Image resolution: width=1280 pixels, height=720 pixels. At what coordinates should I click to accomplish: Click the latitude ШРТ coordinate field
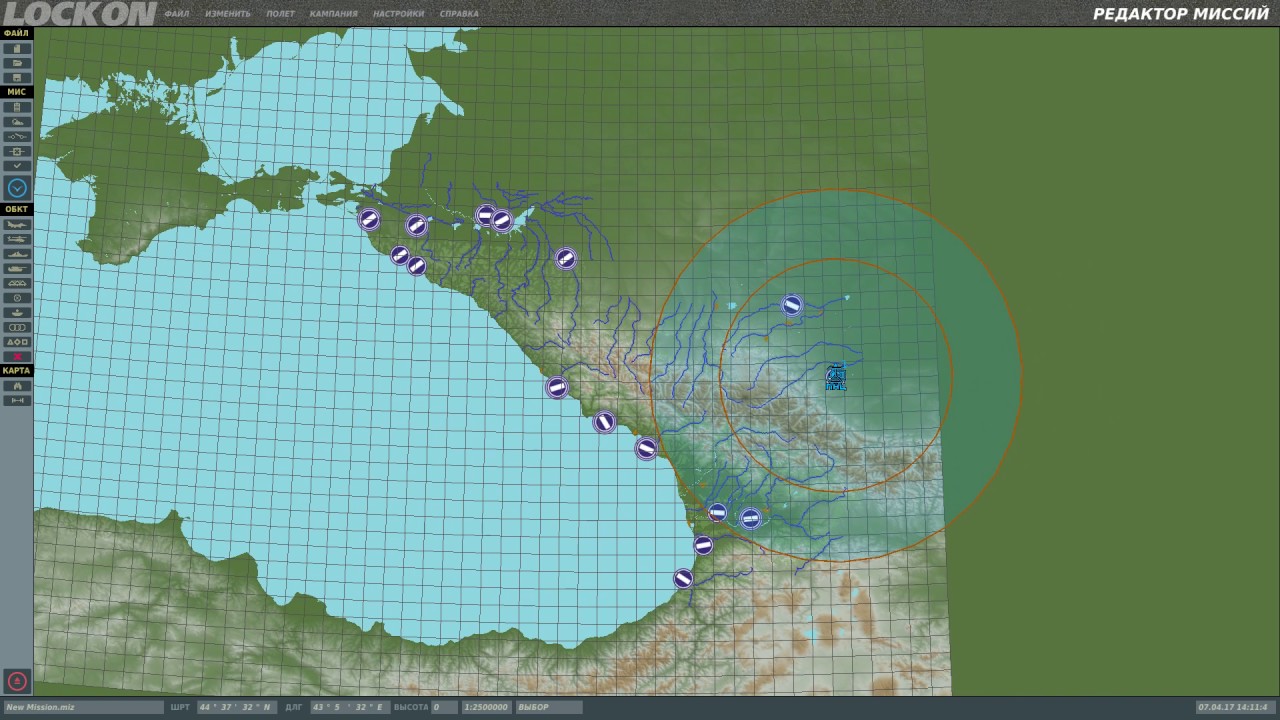click(x=236, y=707)
